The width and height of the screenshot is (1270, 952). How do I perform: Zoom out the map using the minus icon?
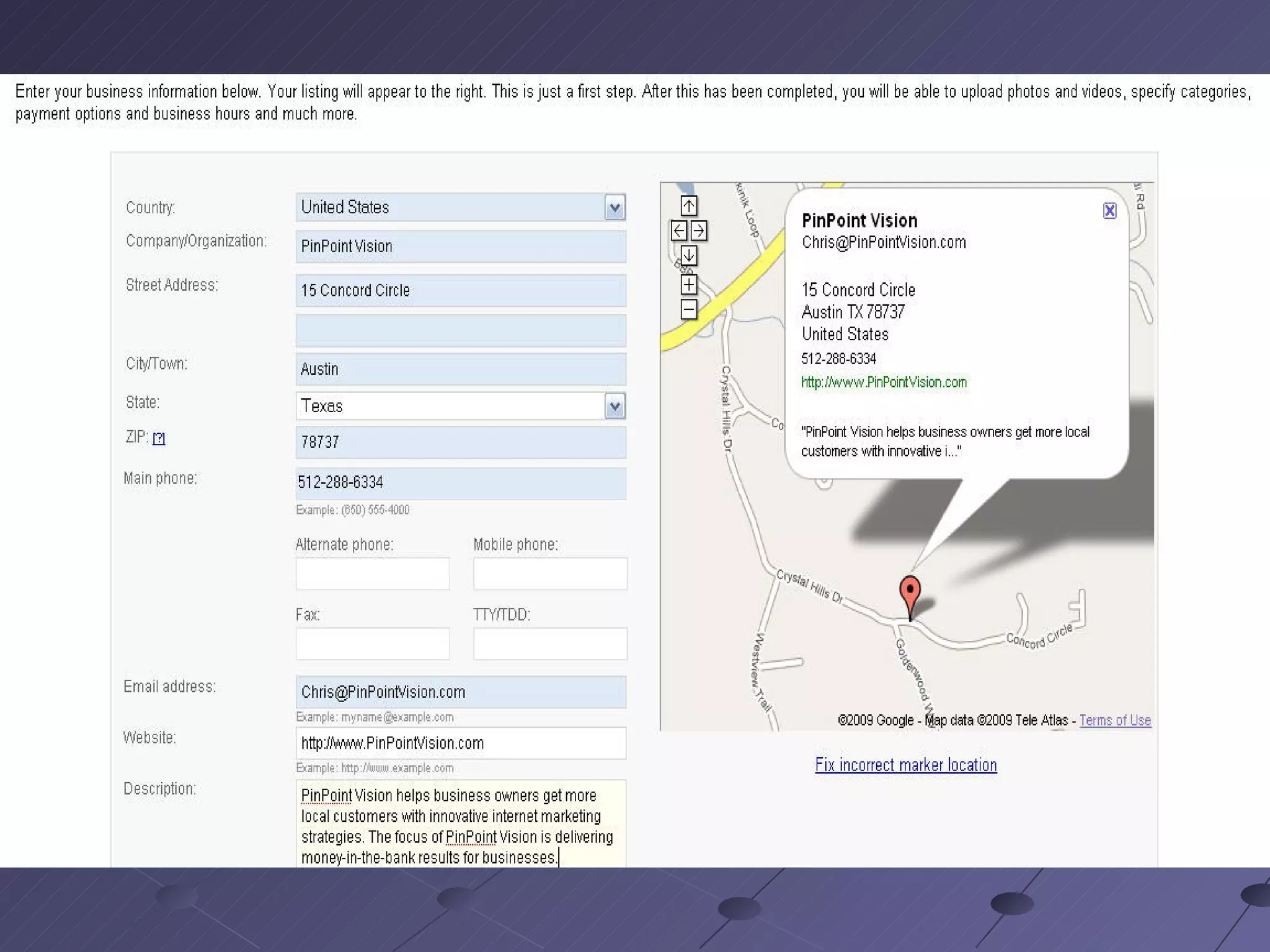(688, 309)
